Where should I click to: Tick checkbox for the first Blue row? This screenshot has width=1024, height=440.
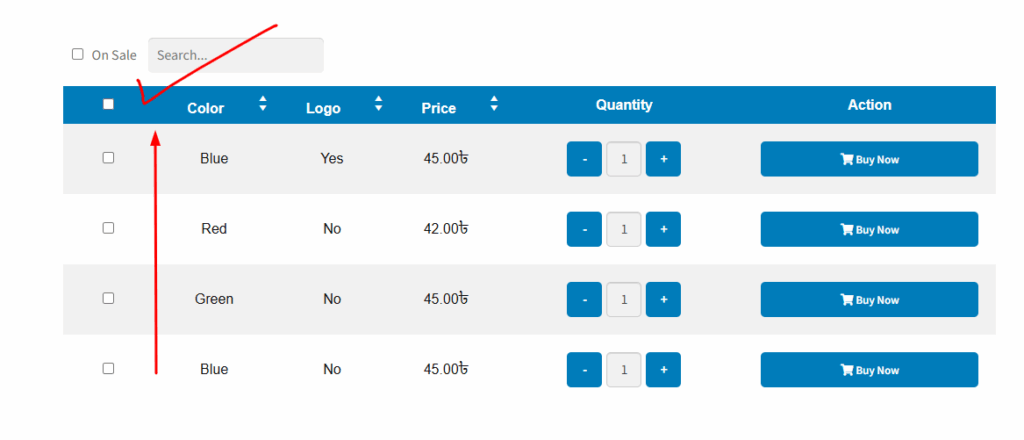pyautogui.click(x=108, y=157)
